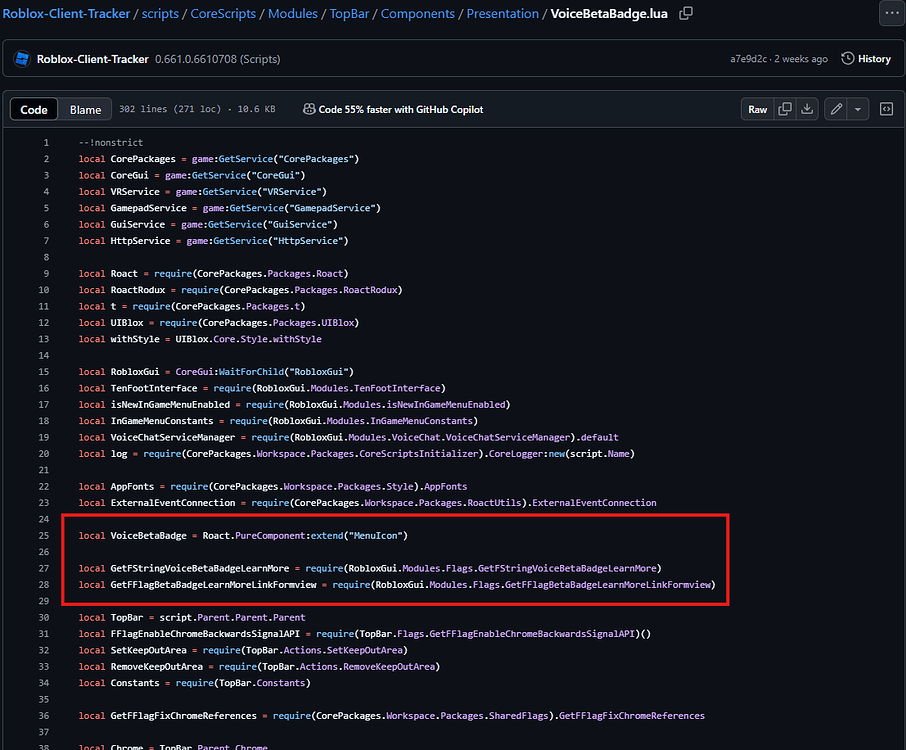Copy the VoiceBetaBadge.lua file path
906x750 pixels.
tap(687, 13)
